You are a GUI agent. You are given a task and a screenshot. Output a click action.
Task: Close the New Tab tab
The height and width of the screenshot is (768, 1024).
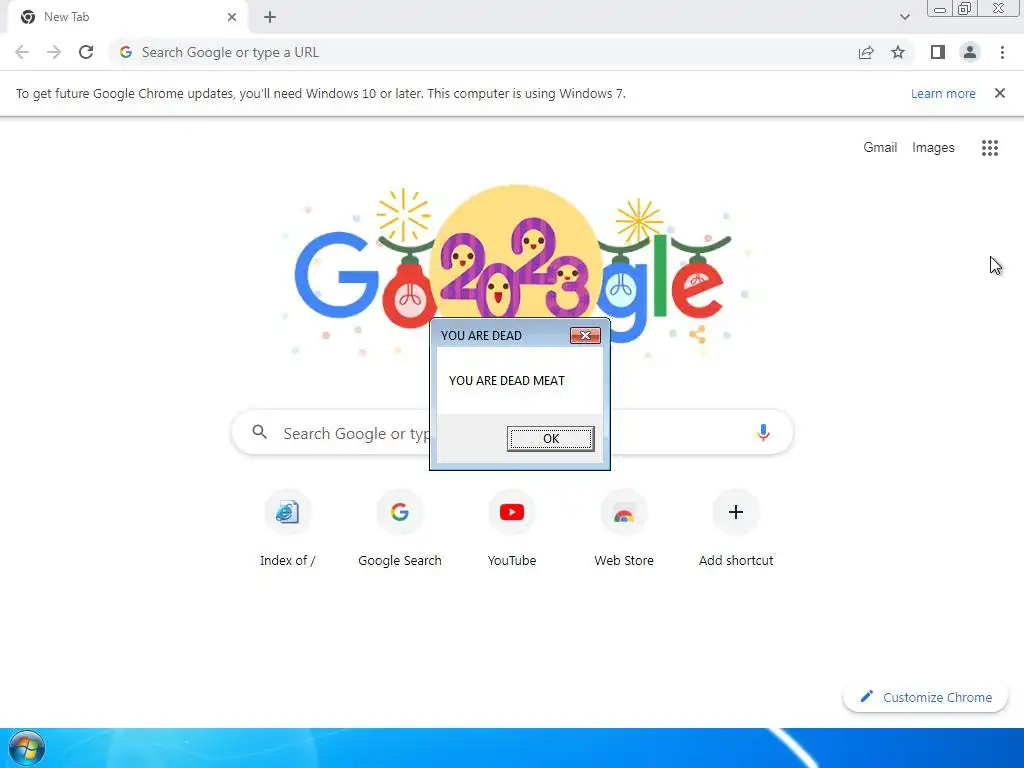click(232, 17)
